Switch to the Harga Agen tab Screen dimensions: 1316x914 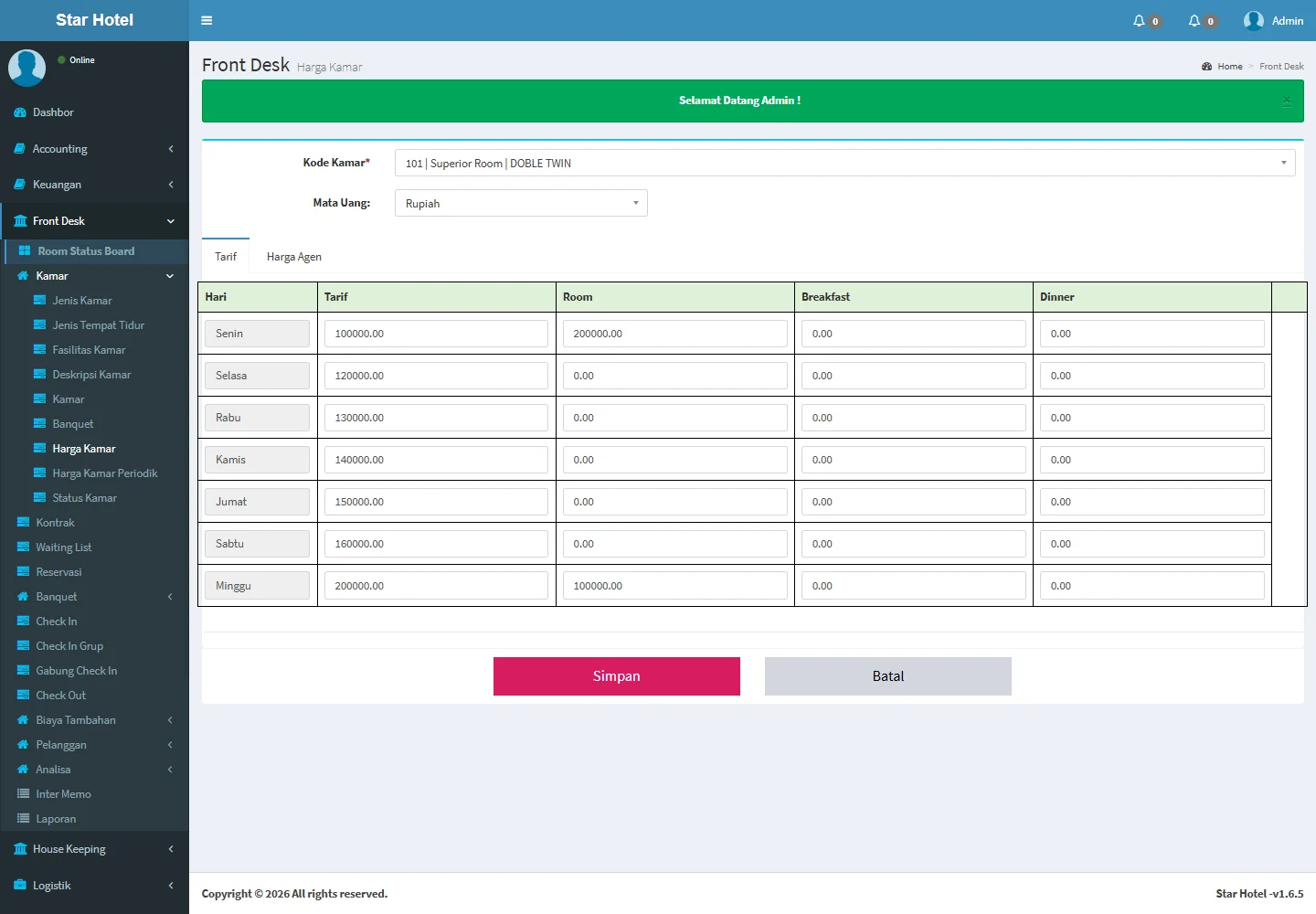pos(293,257)
